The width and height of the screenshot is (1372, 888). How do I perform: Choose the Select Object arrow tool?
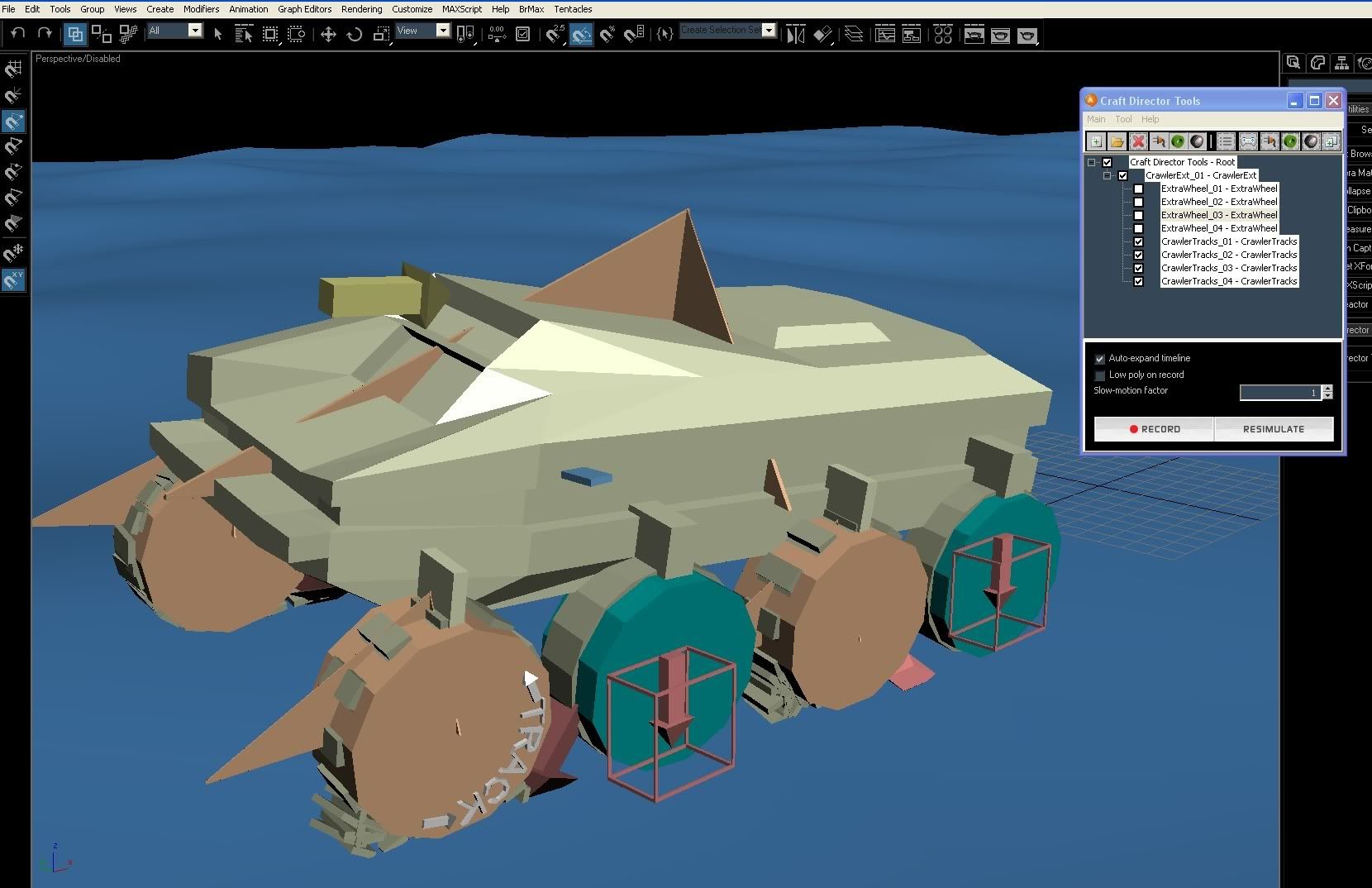point(218,34)
